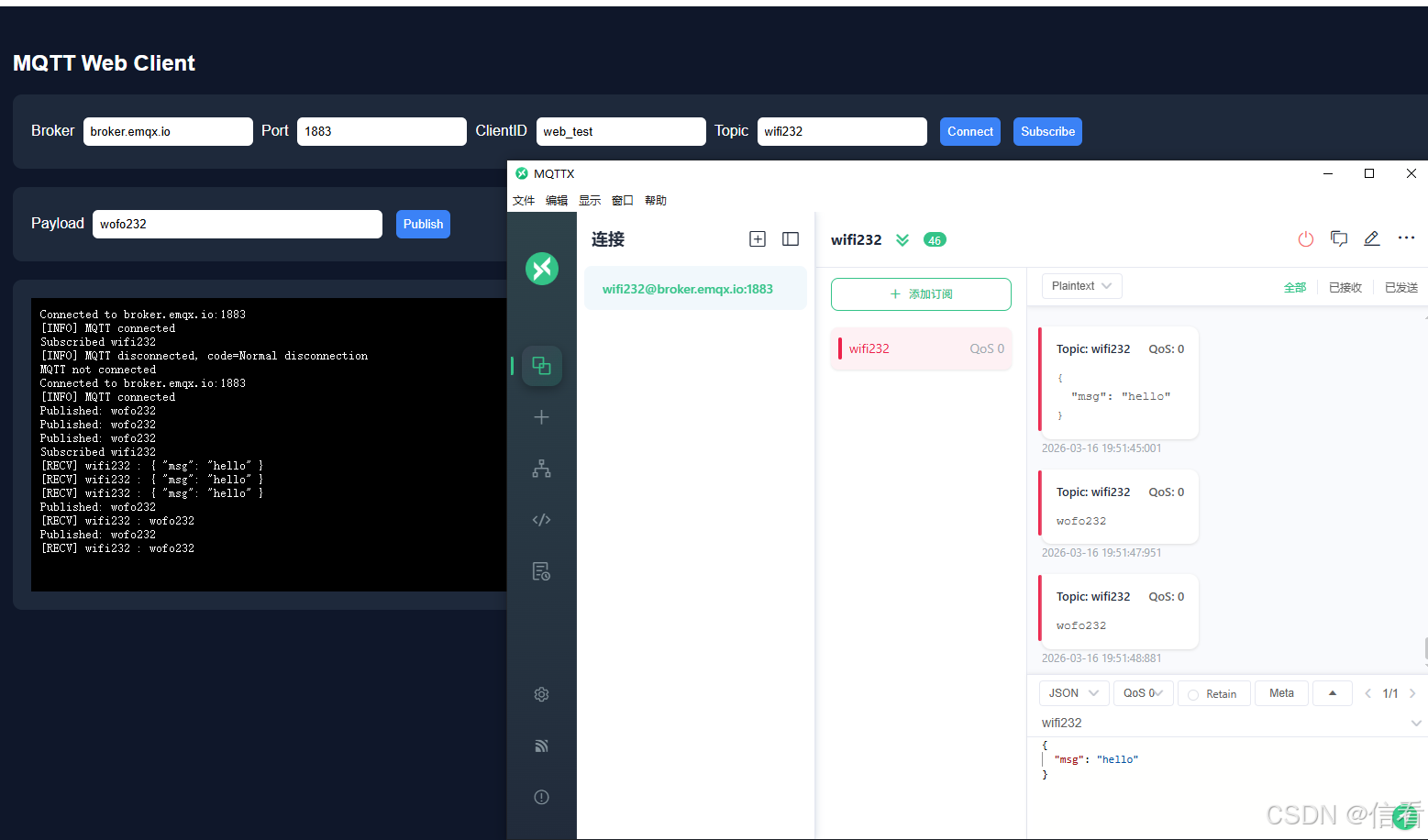Open the 编辑 menu
Image resolution: width=1428 pixels, height=840 pixels.
557,201
